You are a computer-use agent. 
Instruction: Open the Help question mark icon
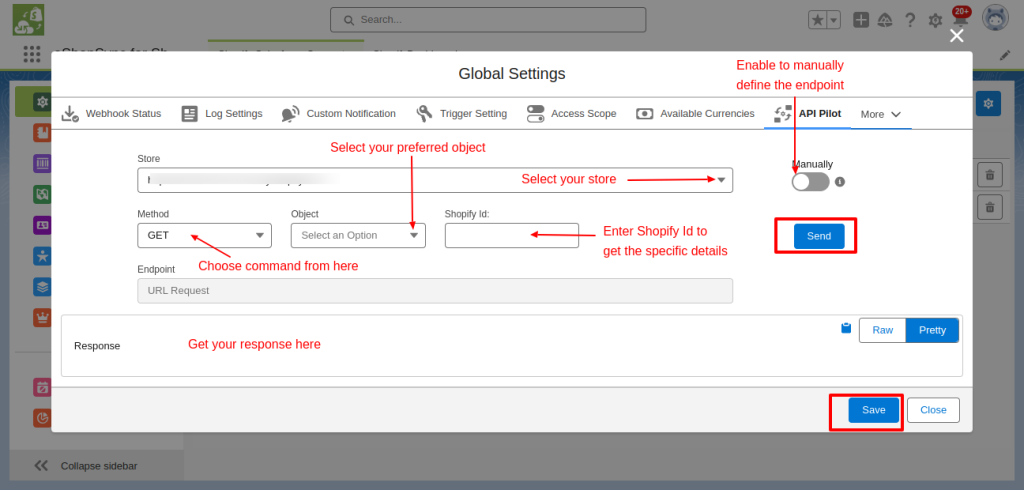click(x=910, y=20)
